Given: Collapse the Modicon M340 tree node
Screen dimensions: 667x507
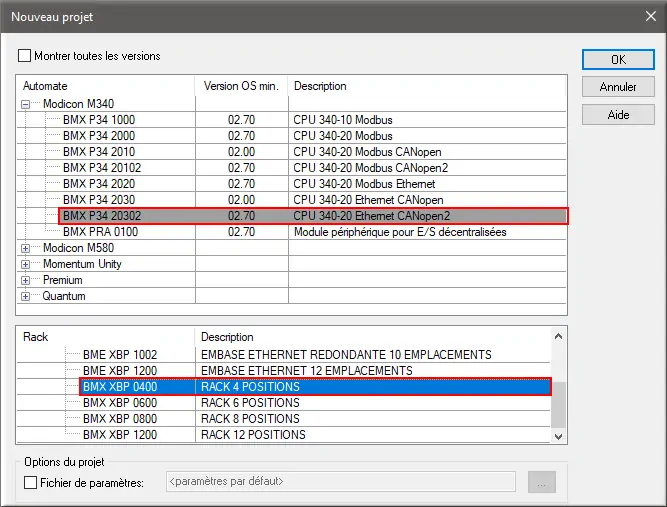Looking at the screenshot, I should (26, 104).
